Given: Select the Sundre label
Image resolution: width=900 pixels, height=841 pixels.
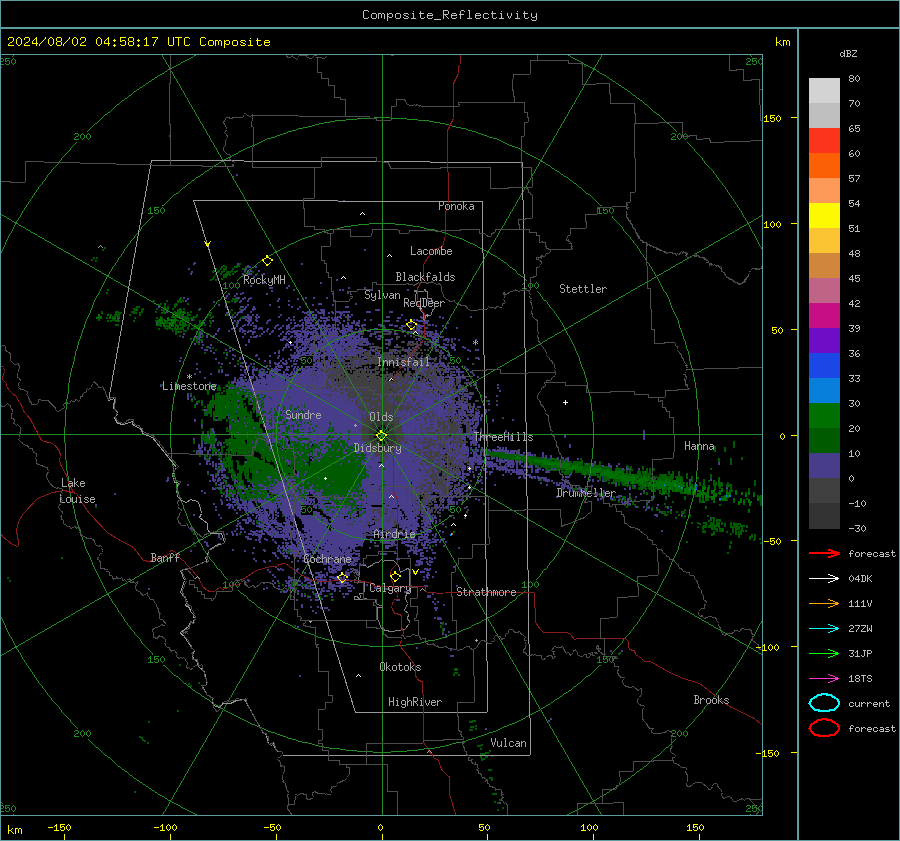Looking at the screenshot, I should tap(303, 414).
